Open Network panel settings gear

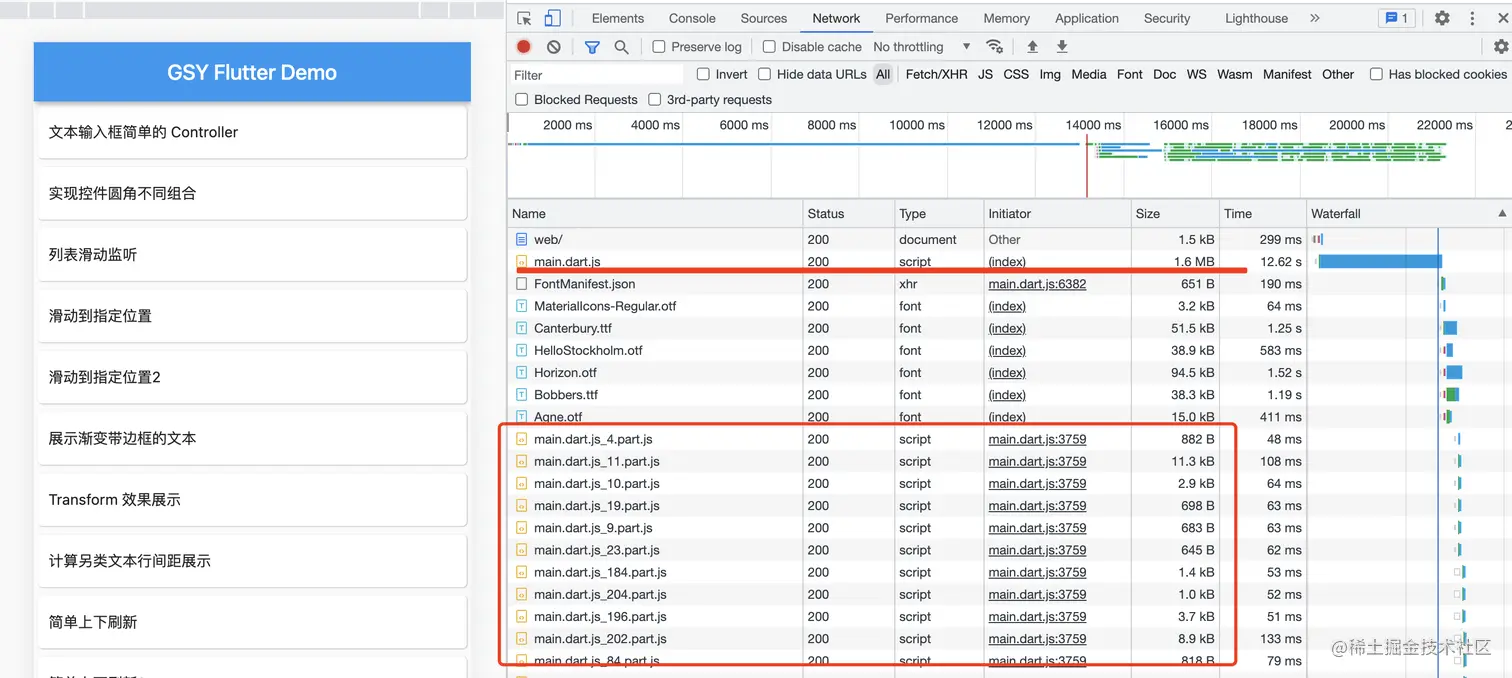pyautogui.click(x=1500, y=46)
